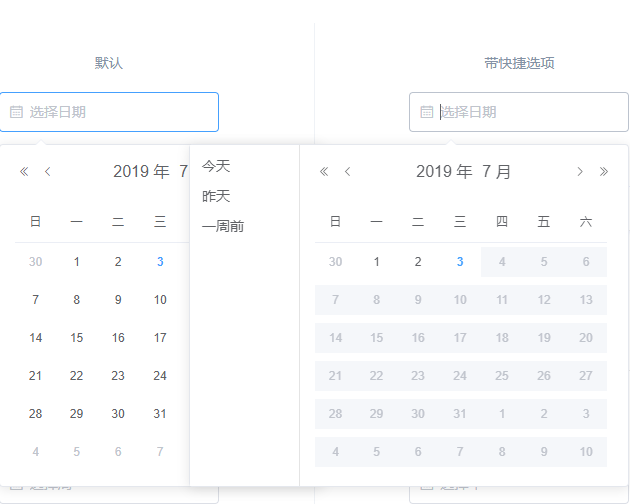Choose the 昨天 shortcut

pos(216,196)
